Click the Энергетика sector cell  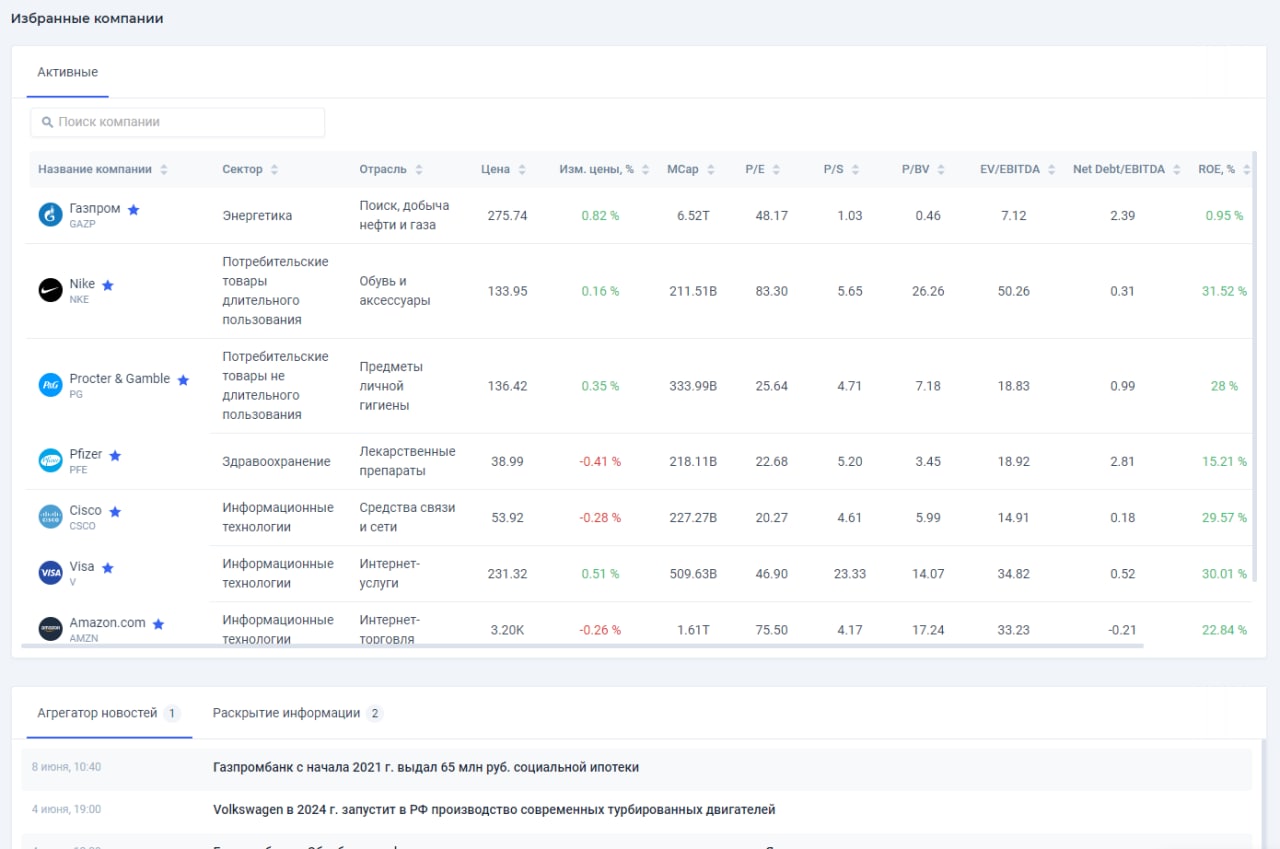tap(257, 216)
